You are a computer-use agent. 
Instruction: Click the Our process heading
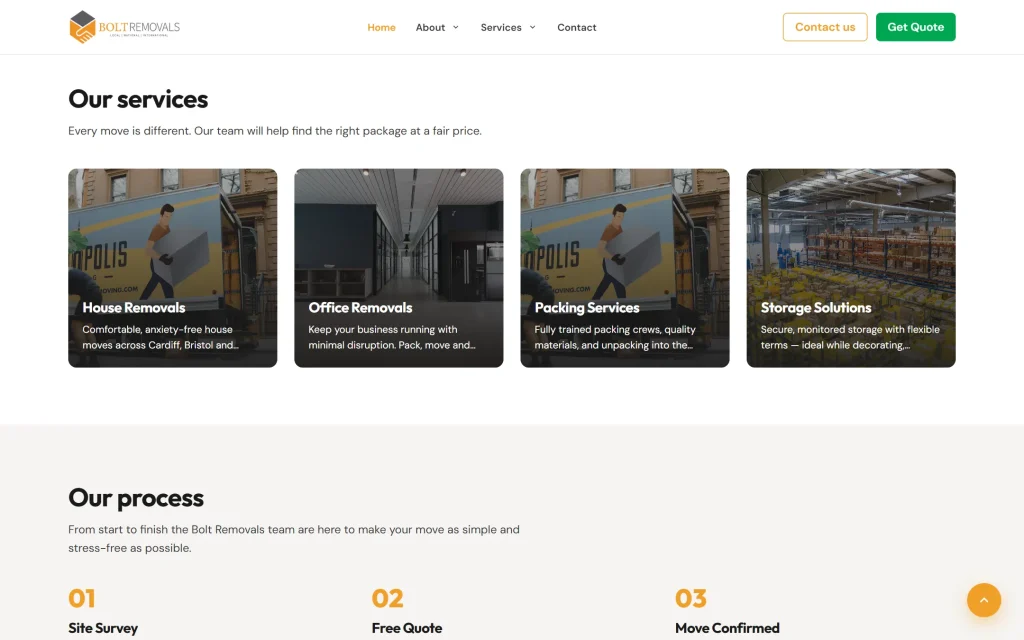(x=136, y=498)
